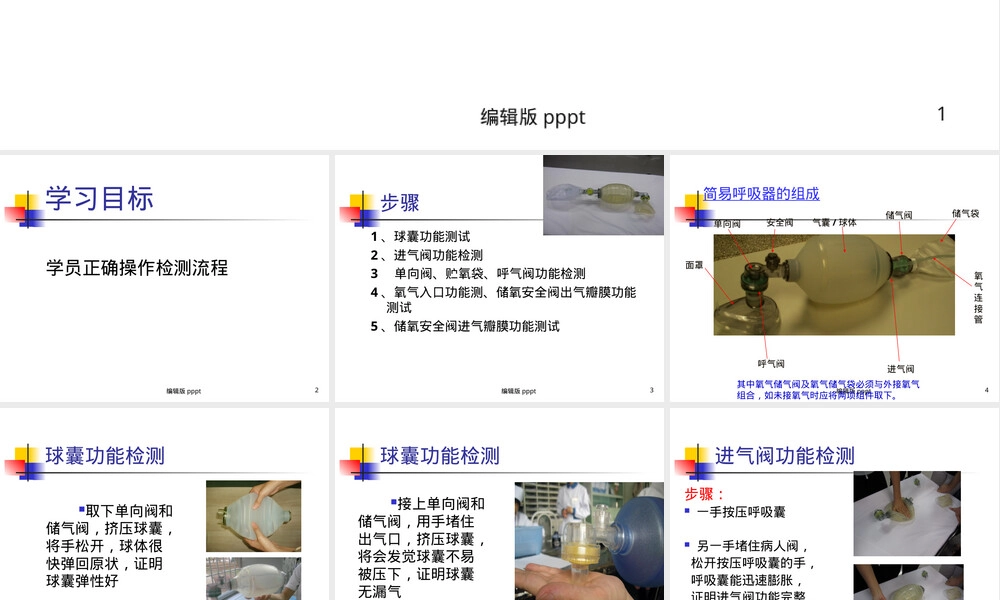The width and height of the screenshot is (1000, 600).
Task: Click the 呼气阀 label in the diagram
Action: pyautogui.click(x=771, y=363)
